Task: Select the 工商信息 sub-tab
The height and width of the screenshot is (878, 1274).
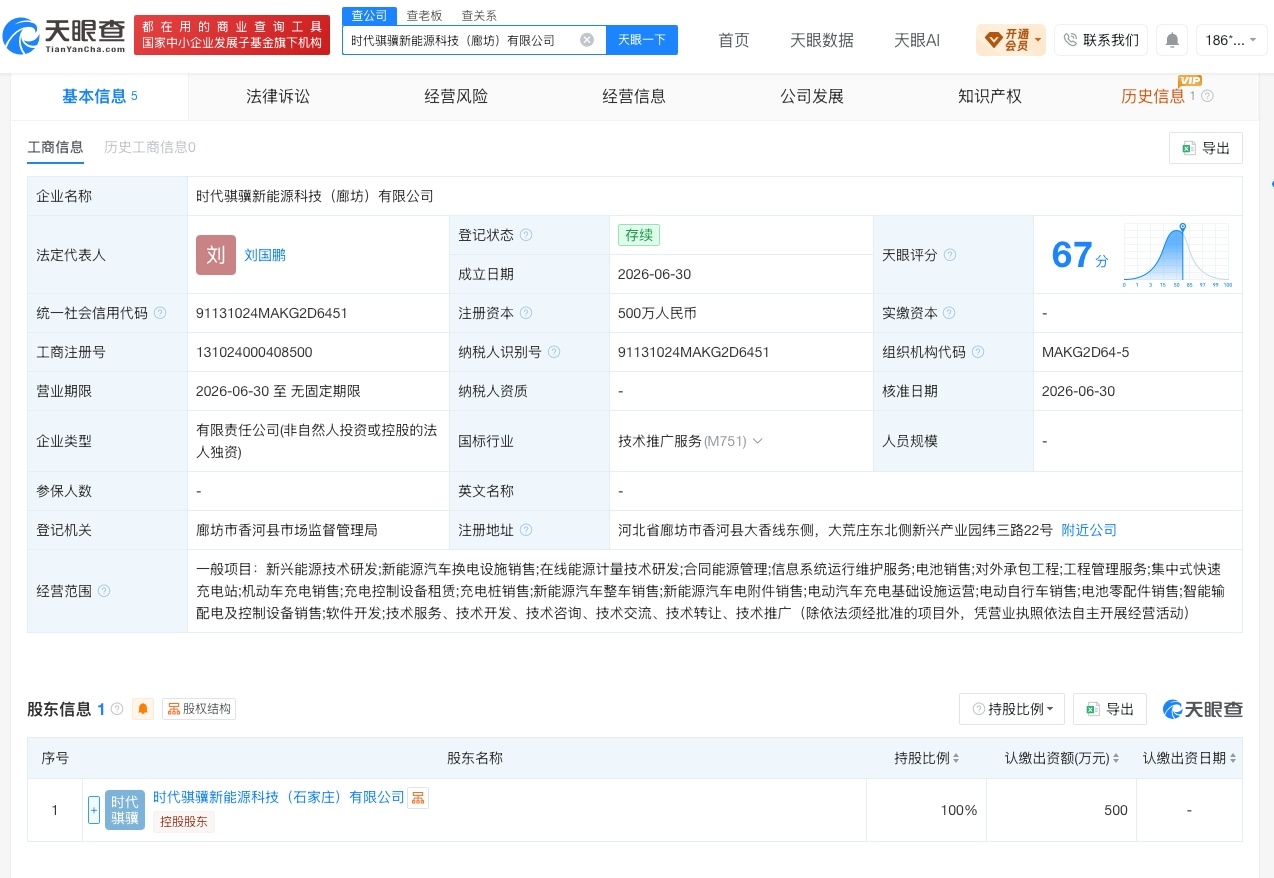Action: click(55, 147)
